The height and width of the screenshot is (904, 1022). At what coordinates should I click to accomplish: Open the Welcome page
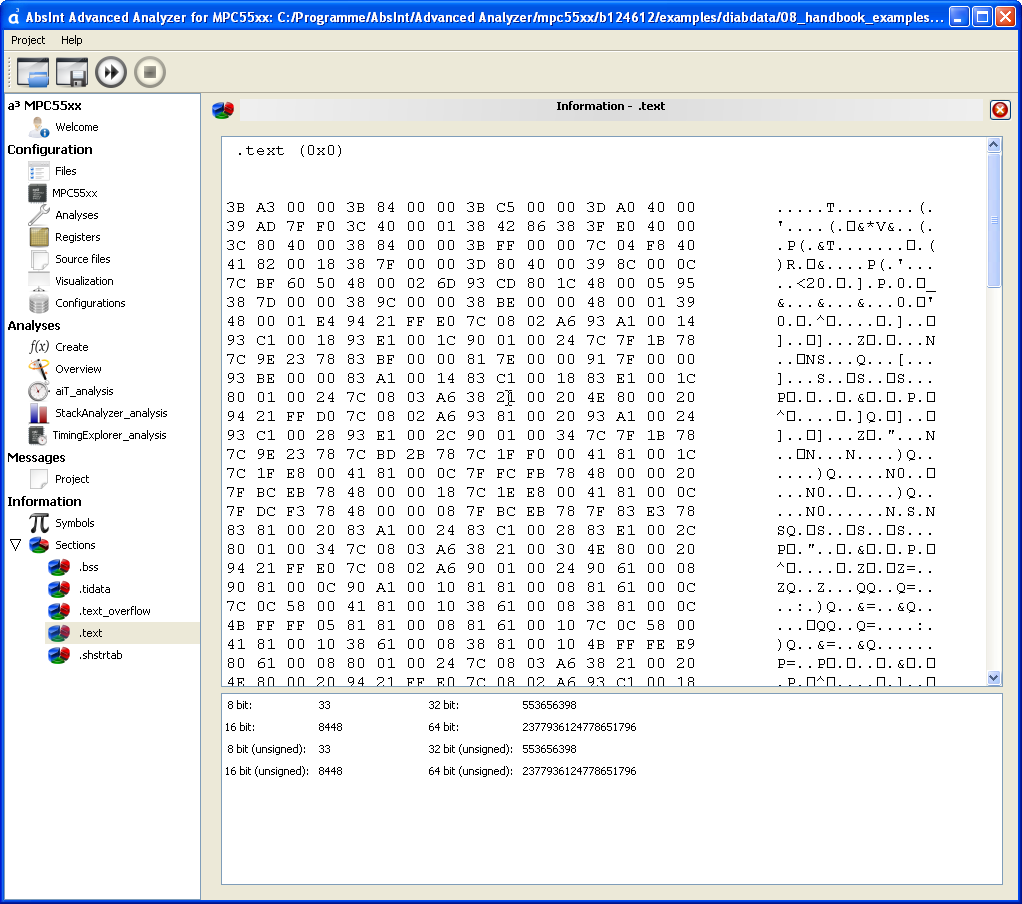76,127
